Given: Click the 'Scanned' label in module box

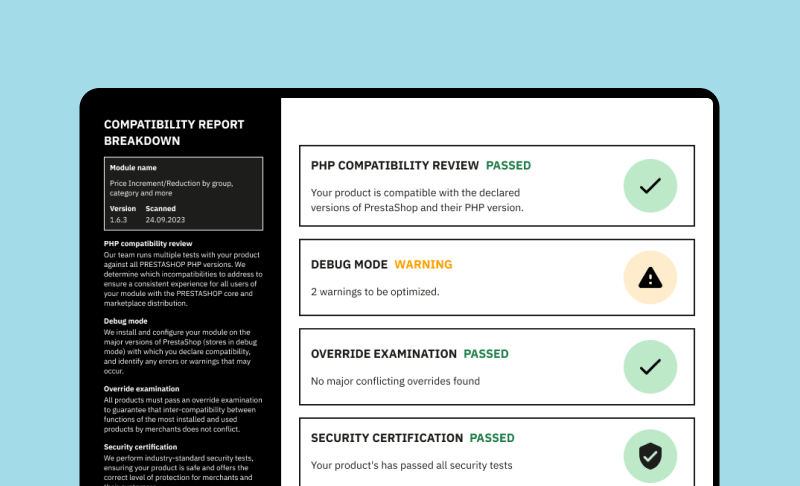Looking at the screenshot, I should coord(160,209).
